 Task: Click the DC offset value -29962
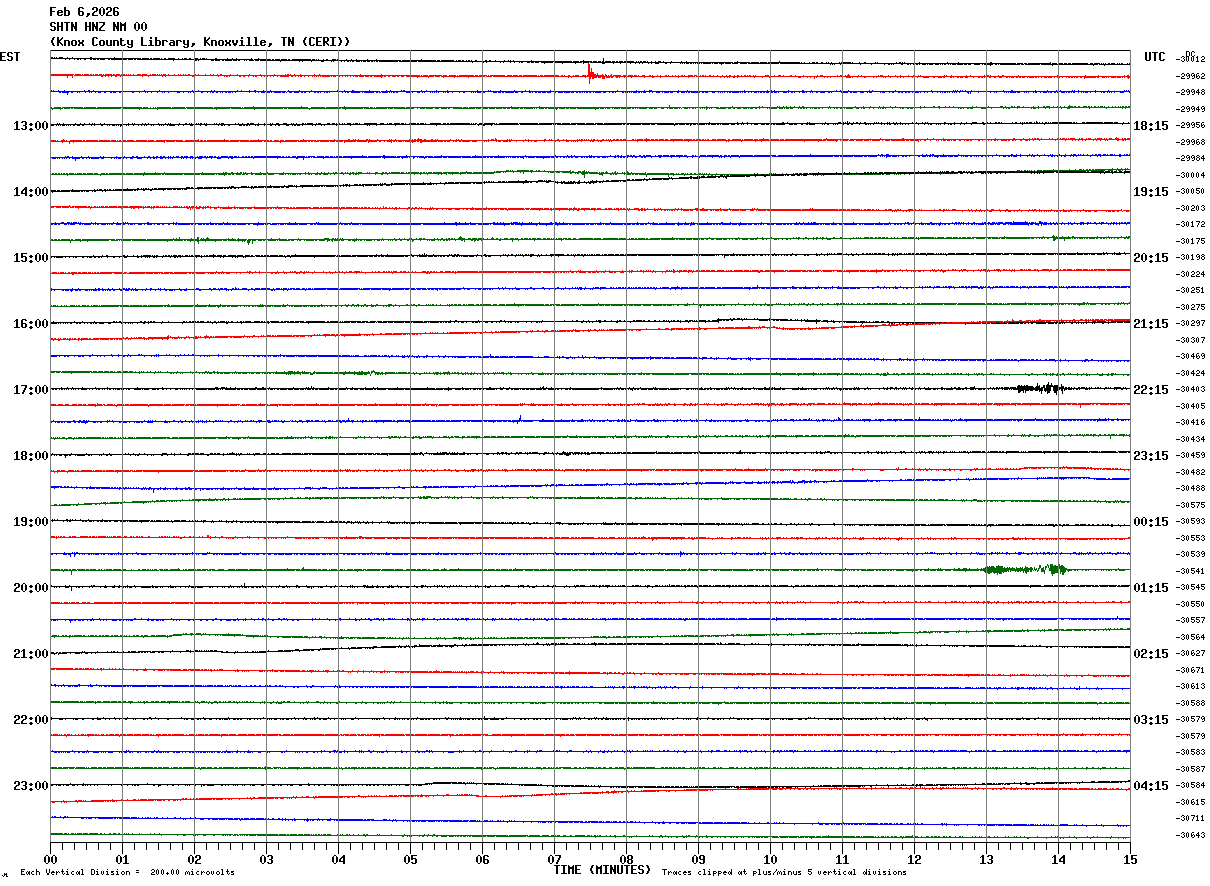(x=1191, y=76)
